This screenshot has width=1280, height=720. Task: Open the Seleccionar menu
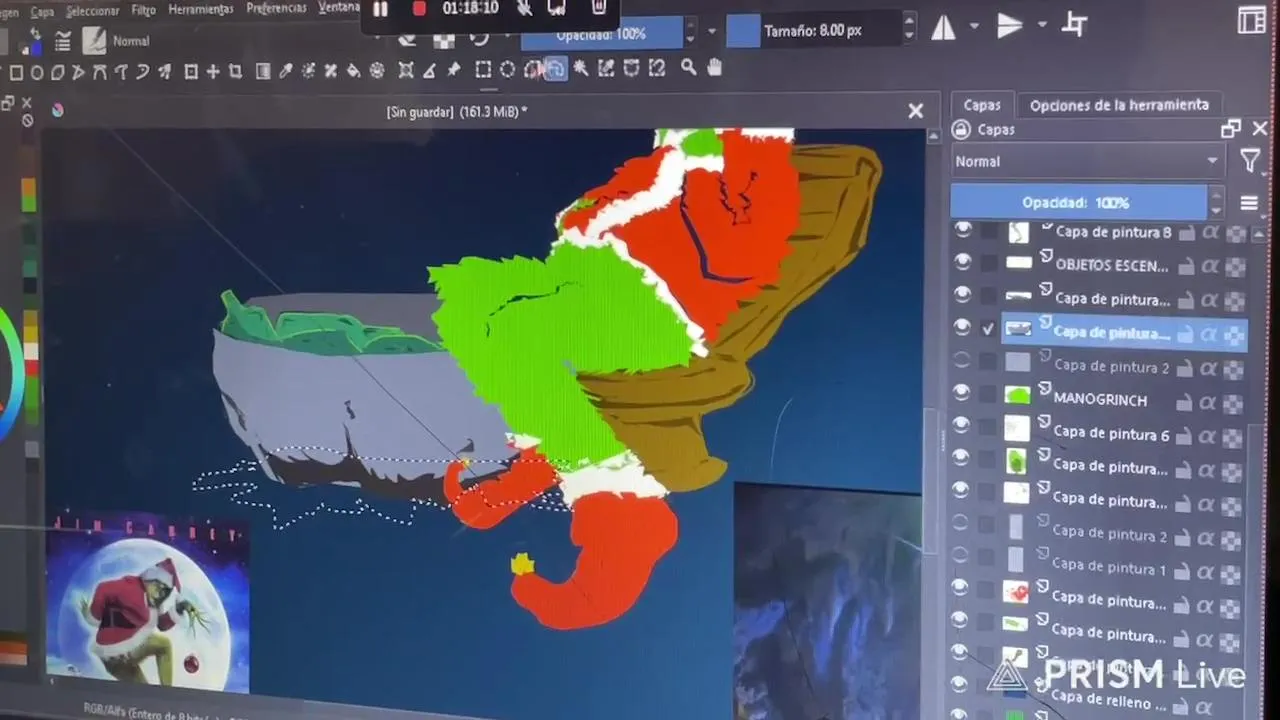[92, 11]
